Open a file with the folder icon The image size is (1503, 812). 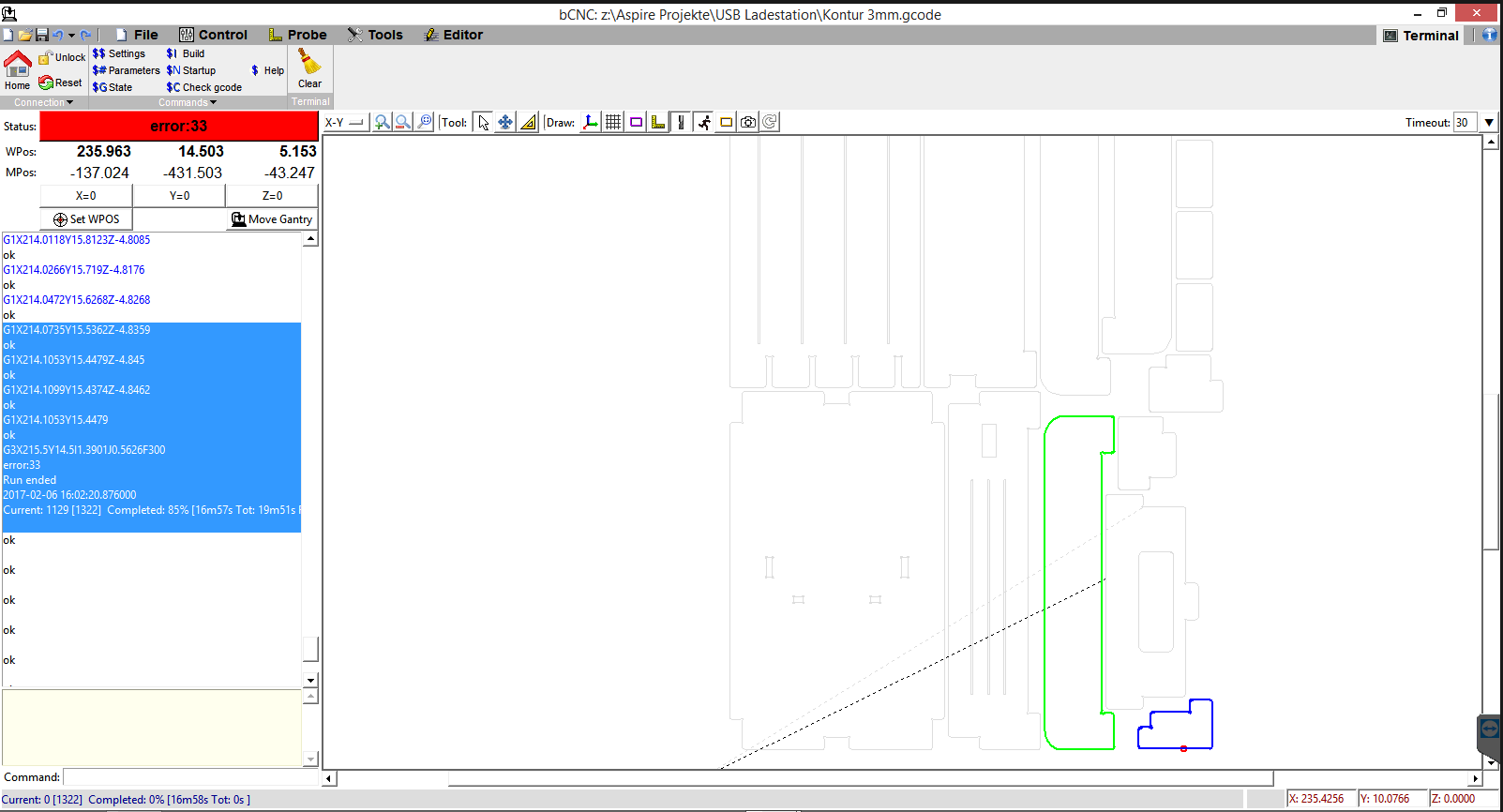(x=25, y=35)
